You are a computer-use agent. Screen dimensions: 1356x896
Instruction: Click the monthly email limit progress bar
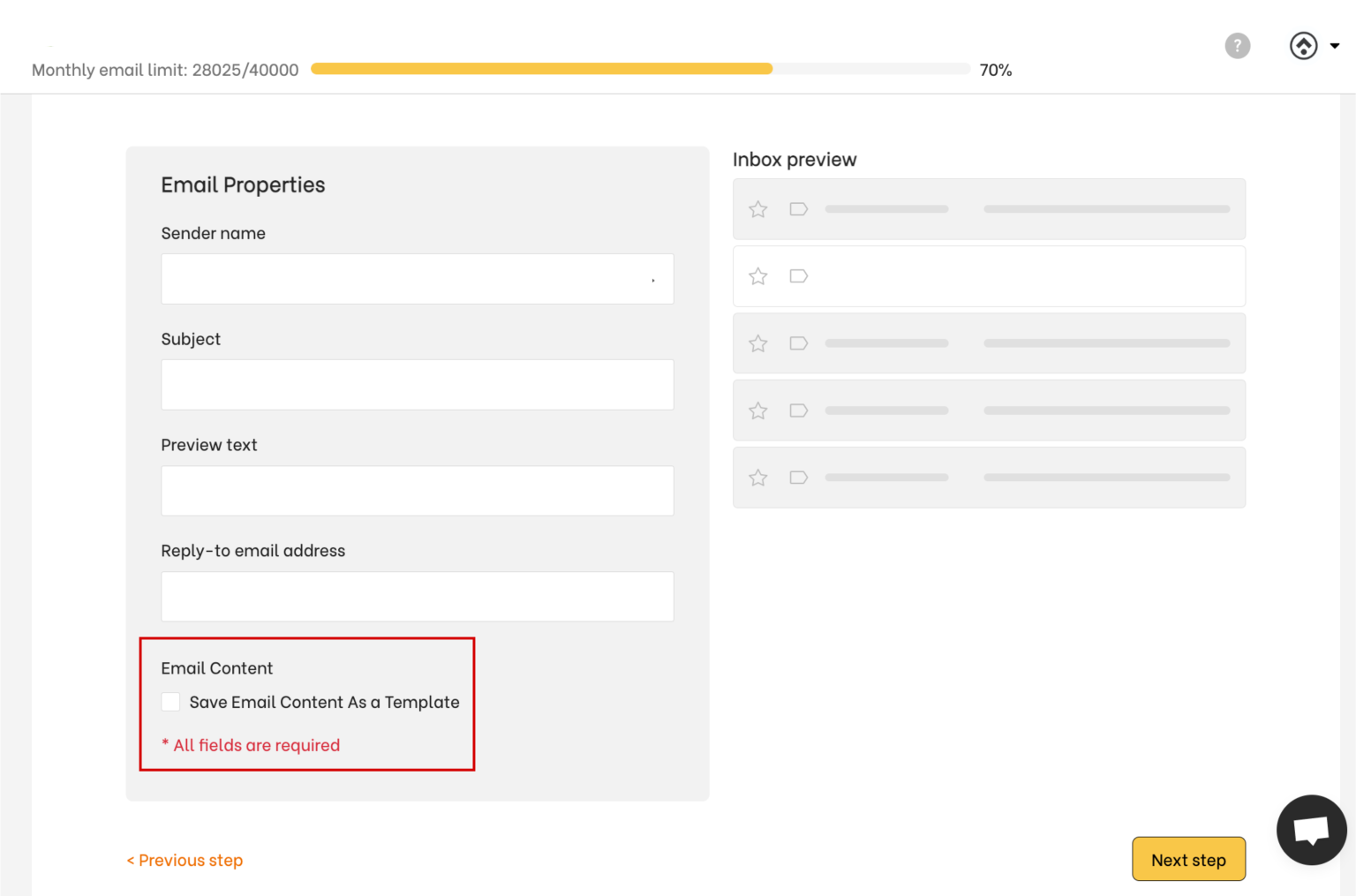641,68
